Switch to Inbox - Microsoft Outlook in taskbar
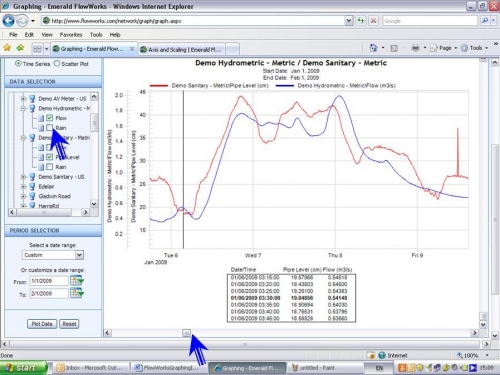 coord(90,368)
